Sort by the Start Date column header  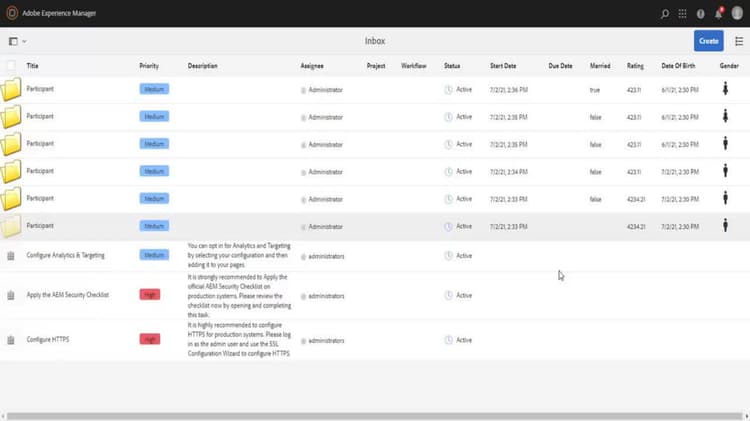click(x=503, y=66)
